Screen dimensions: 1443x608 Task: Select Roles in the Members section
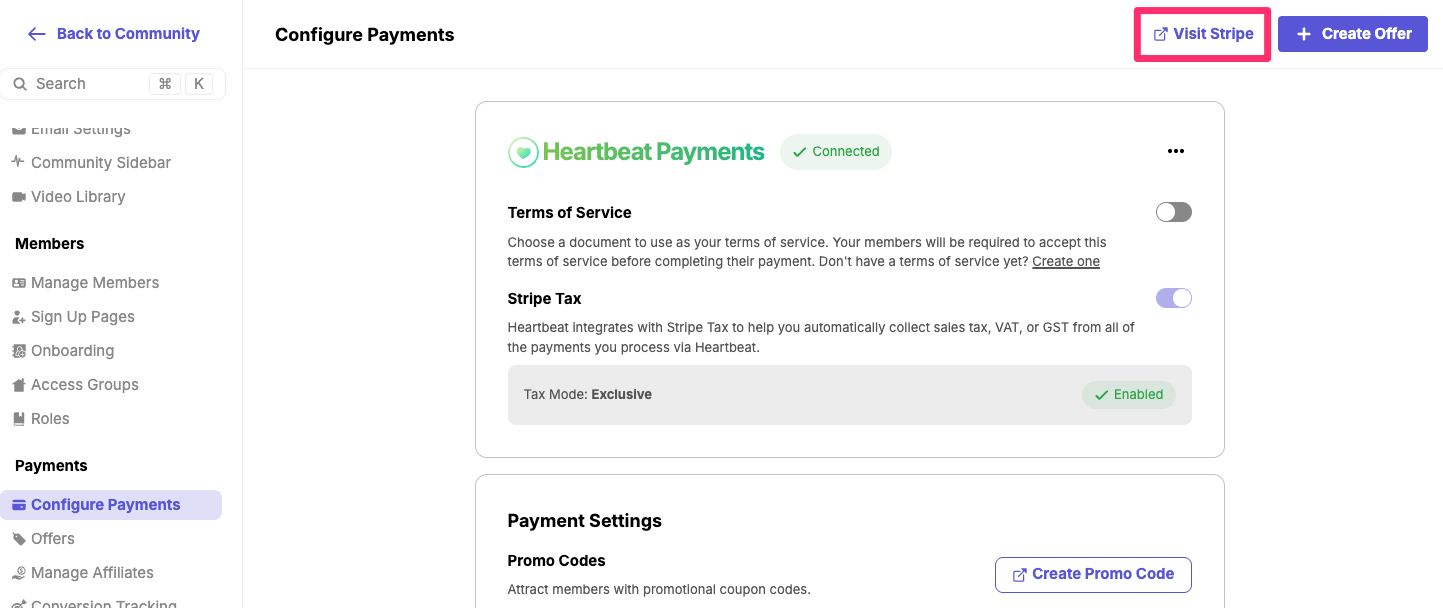point(50,419)
